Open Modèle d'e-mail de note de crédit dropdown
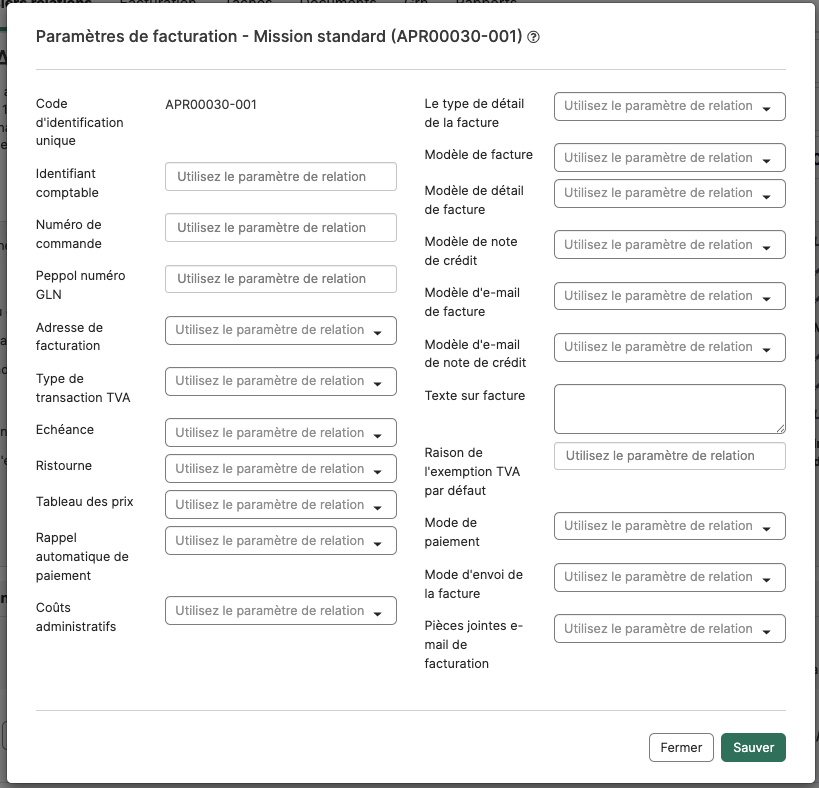The height and width of the screenshot is (788, 819). [670, 347]
